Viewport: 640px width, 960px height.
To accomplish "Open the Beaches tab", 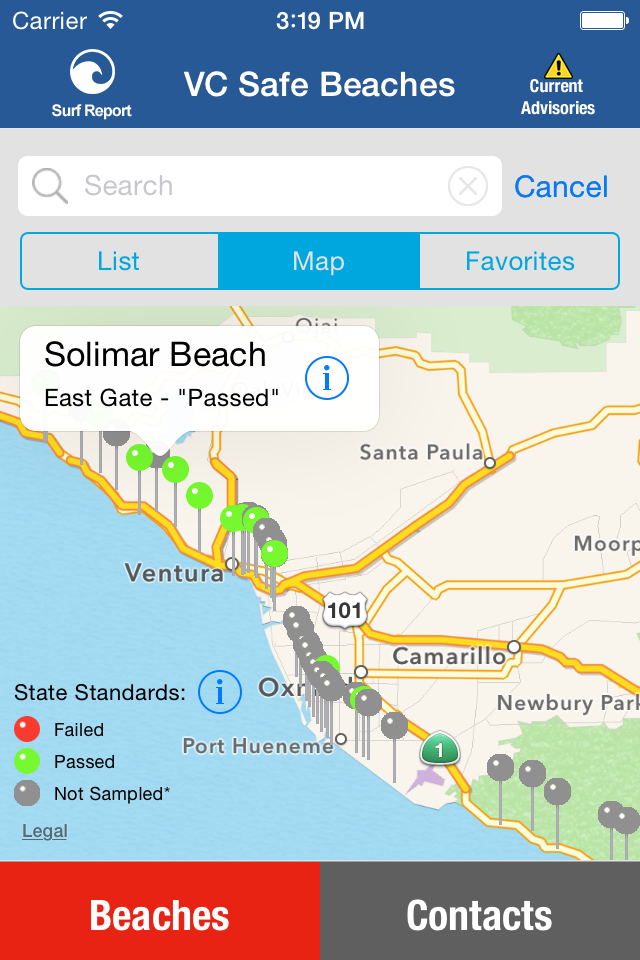I will 160,915.
